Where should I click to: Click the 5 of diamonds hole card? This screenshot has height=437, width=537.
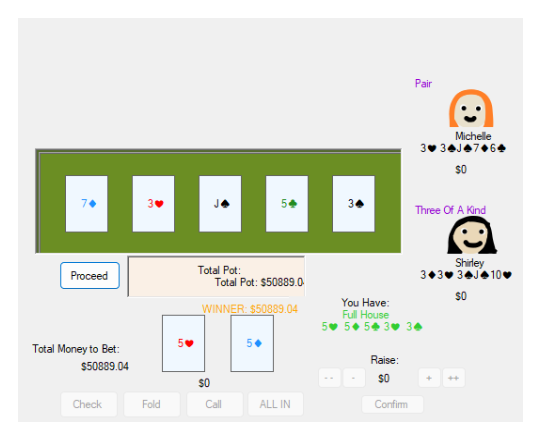(x=252, y=343)
